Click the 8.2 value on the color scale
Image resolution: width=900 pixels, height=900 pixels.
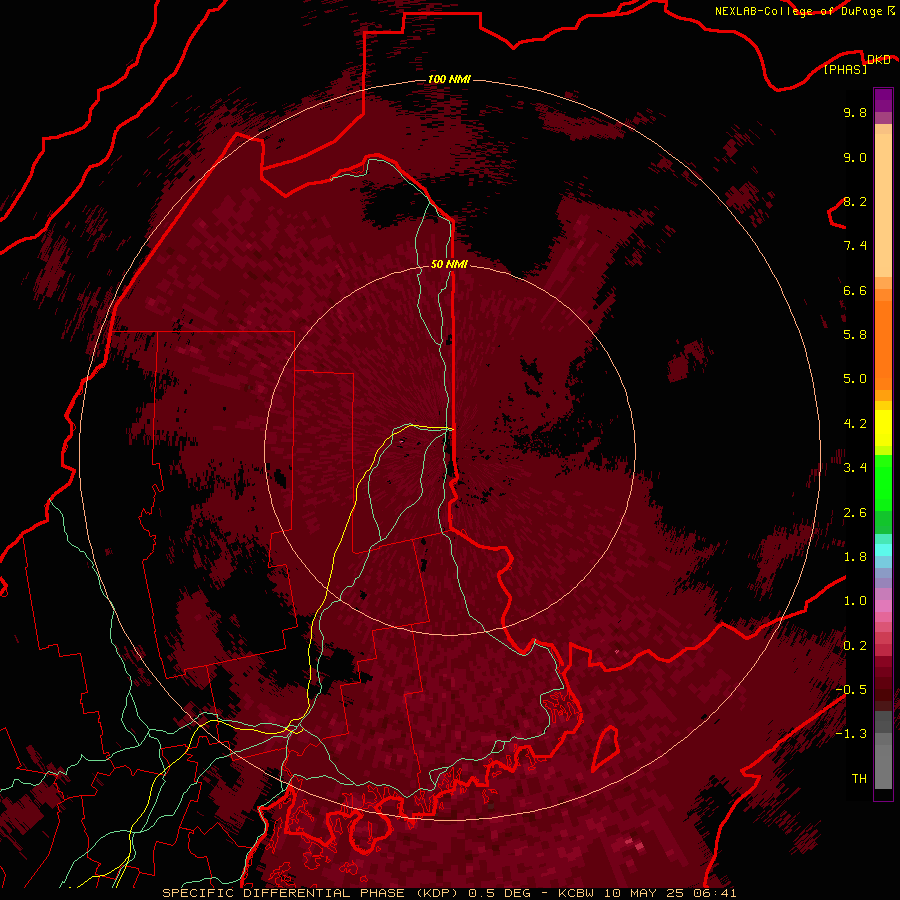[855, 201]
